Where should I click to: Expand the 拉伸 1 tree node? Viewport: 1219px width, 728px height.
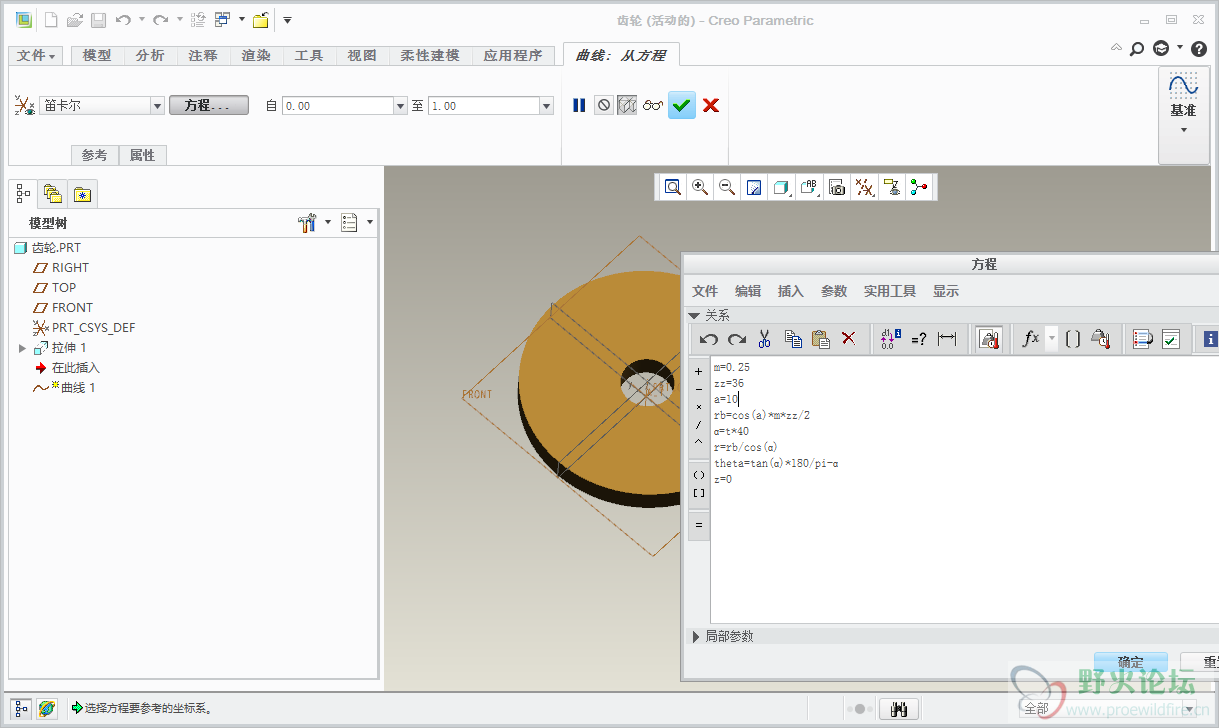[x=23, y=348]
